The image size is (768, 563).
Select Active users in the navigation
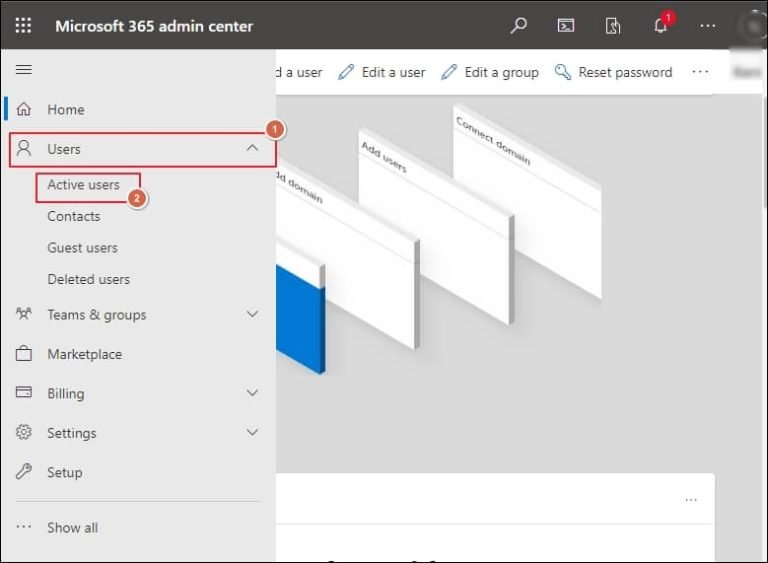click(x=83, y=185)
